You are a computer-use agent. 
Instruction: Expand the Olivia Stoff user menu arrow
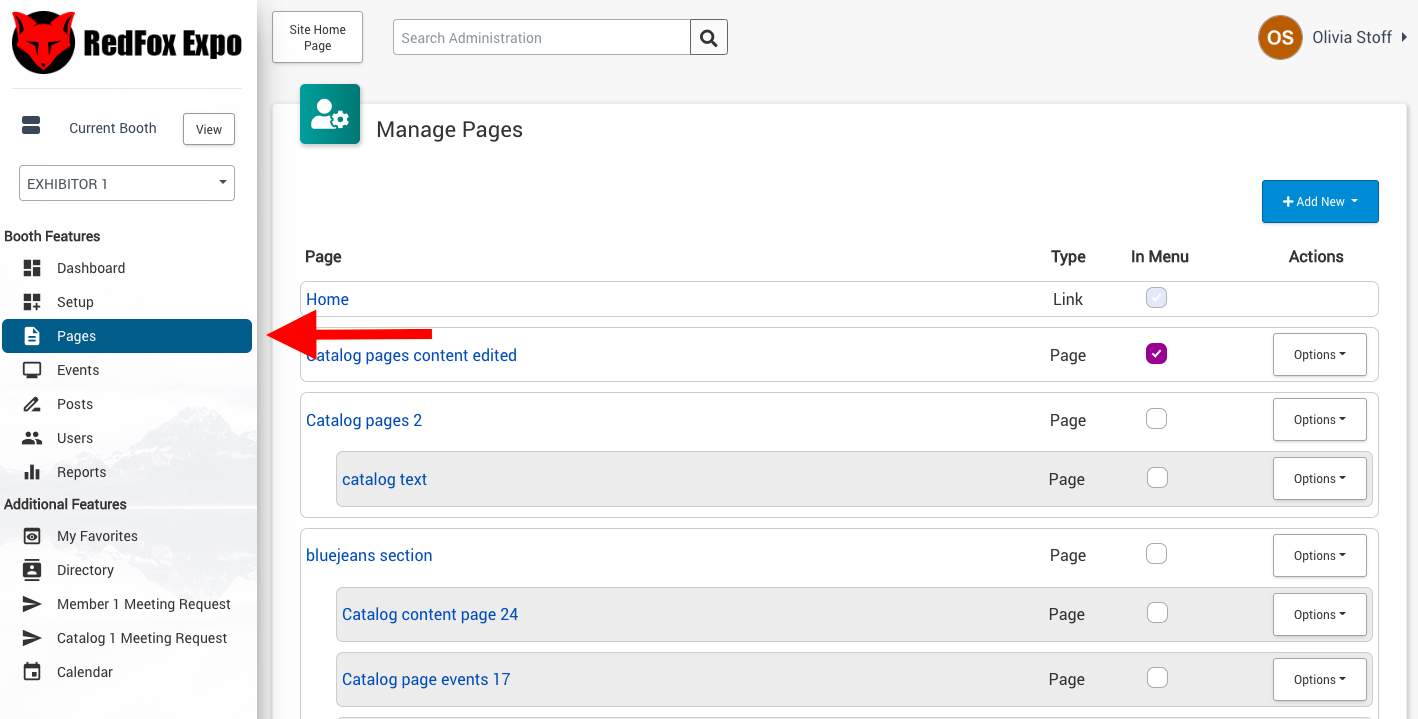[x=1404, y=37]
